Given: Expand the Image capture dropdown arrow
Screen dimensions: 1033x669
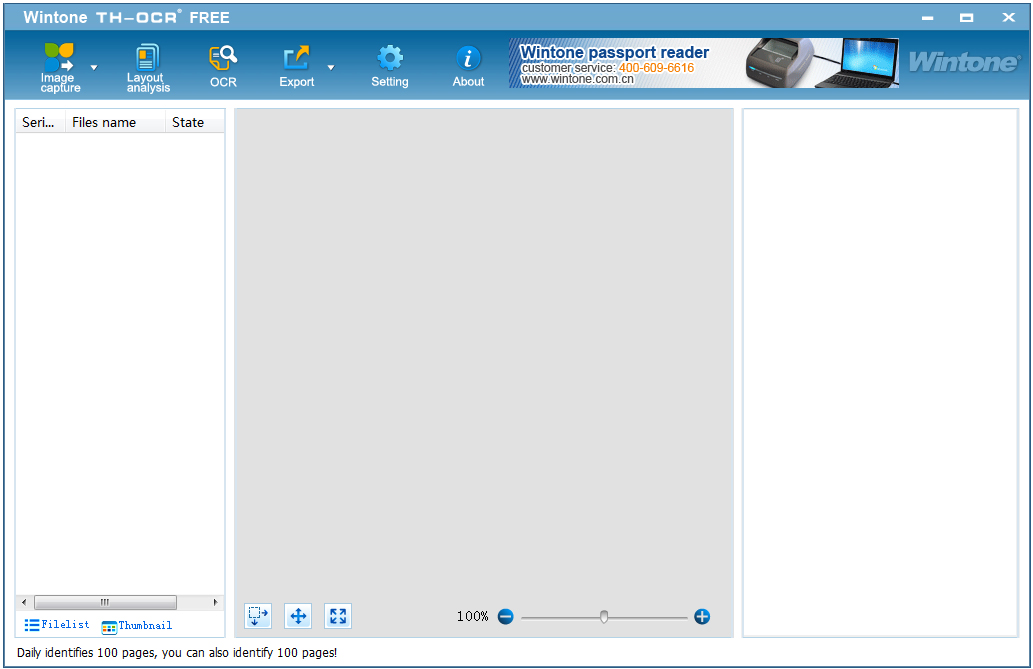Looking at the screenshot, I should point(93,68).
